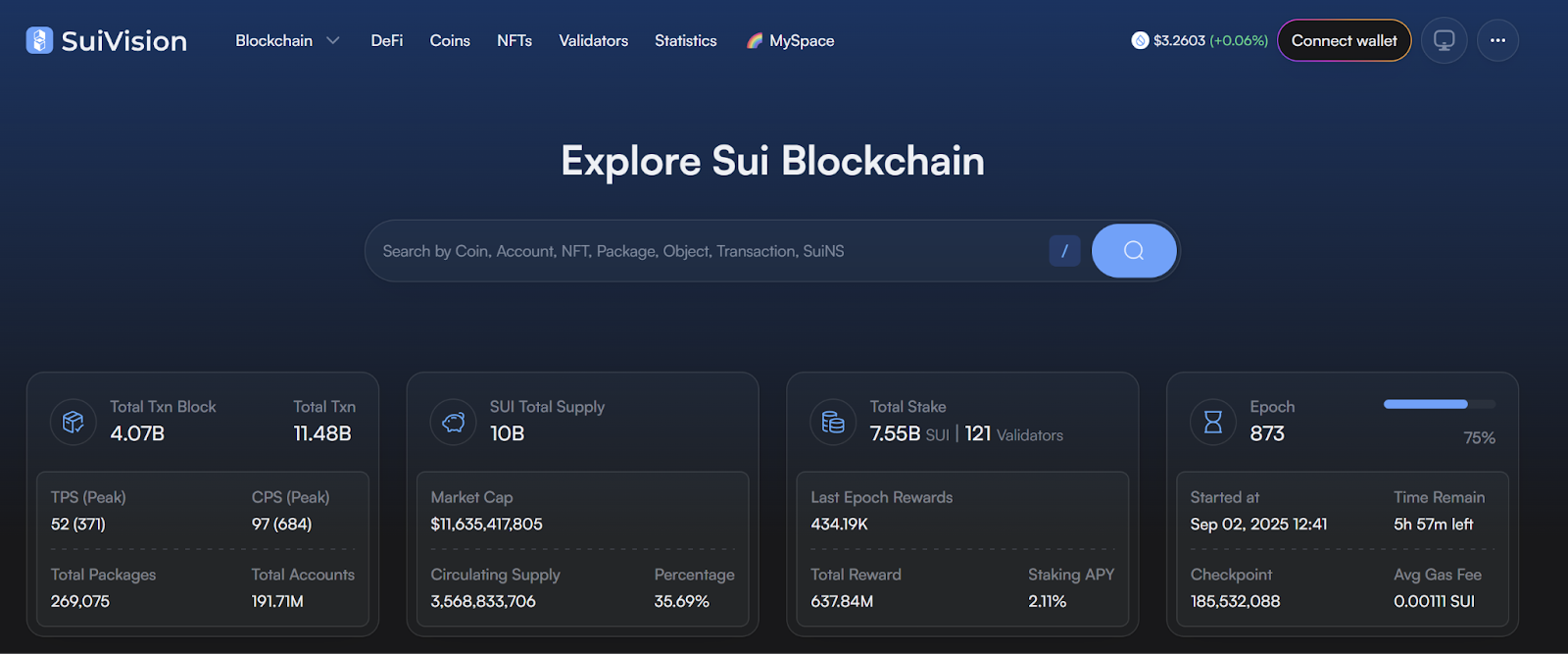Click the Started at Sep 02, 2025 12:41
1568x654 pixels.
(1259, 525)
